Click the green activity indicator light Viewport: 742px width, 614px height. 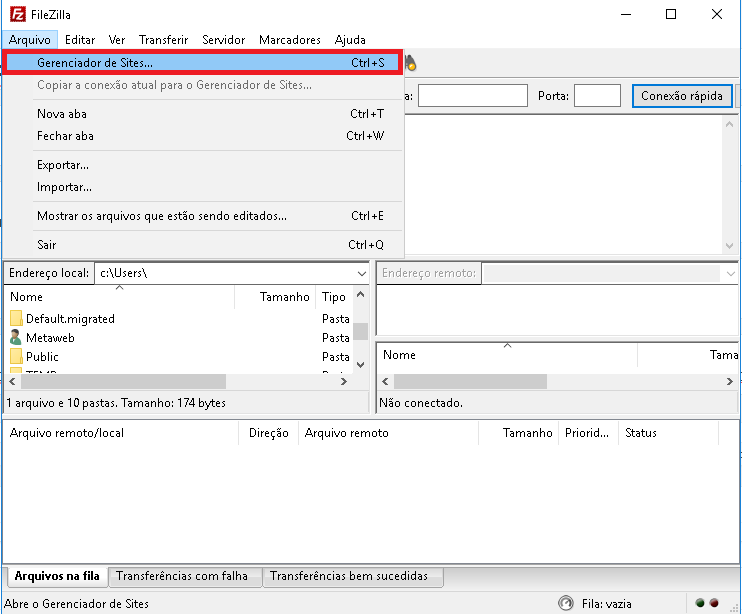coord(701,603)
